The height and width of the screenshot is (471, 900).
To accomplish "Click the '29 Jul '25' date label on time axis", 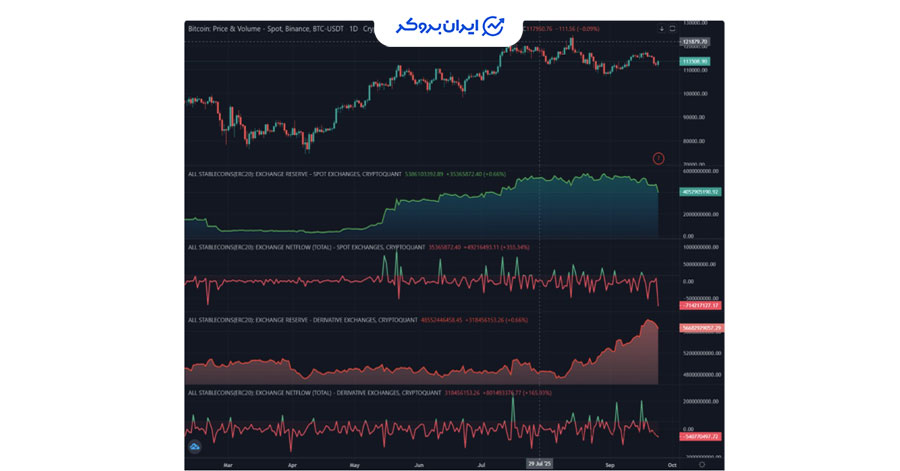I will click(540, 464).
